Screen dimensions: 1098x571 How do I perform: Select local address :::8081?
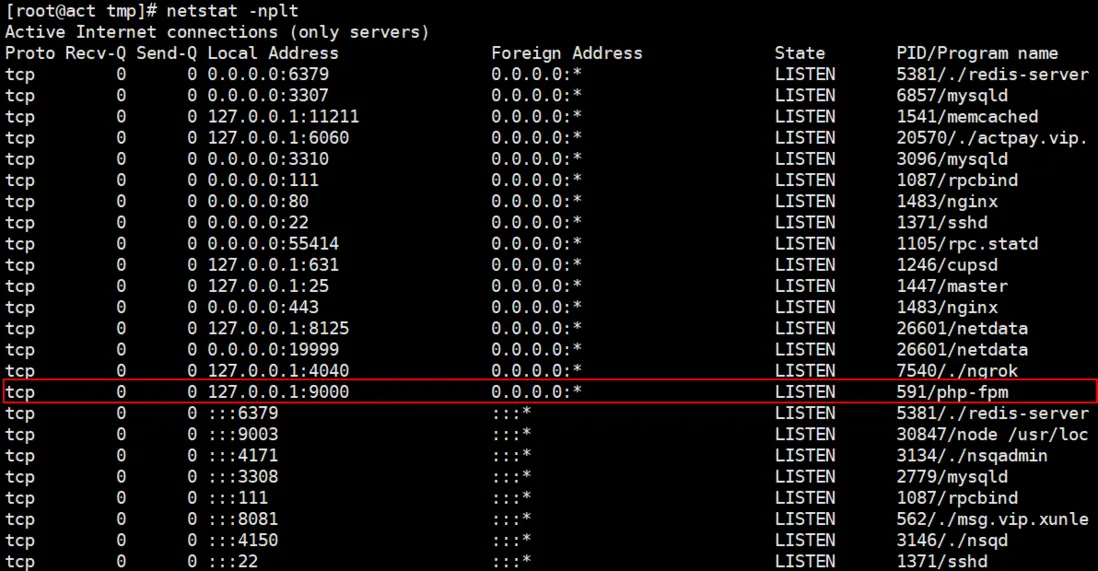[242, 519]
